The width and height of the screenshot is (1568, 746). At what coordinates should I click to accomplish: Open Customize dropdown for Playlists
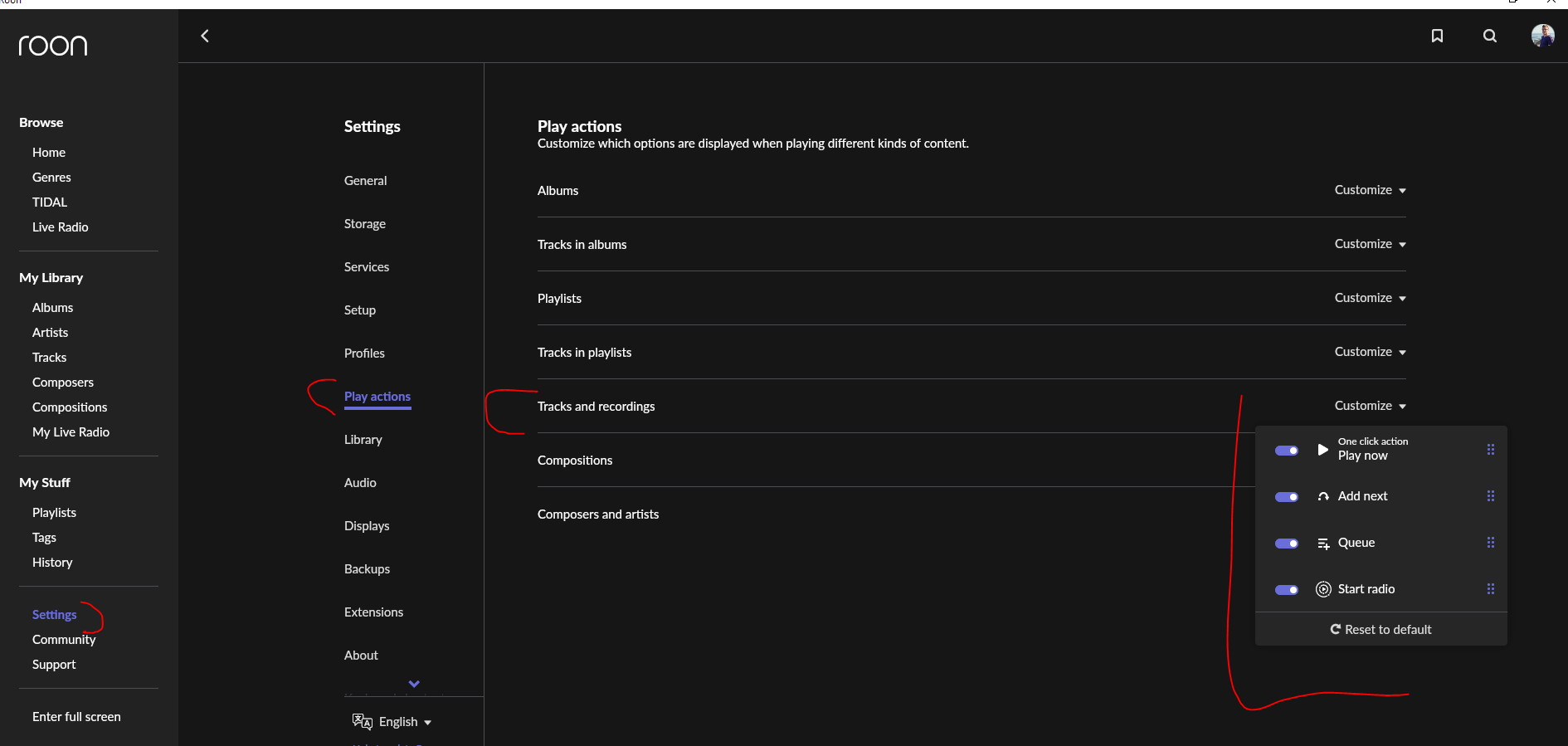tap(1370, 298)
